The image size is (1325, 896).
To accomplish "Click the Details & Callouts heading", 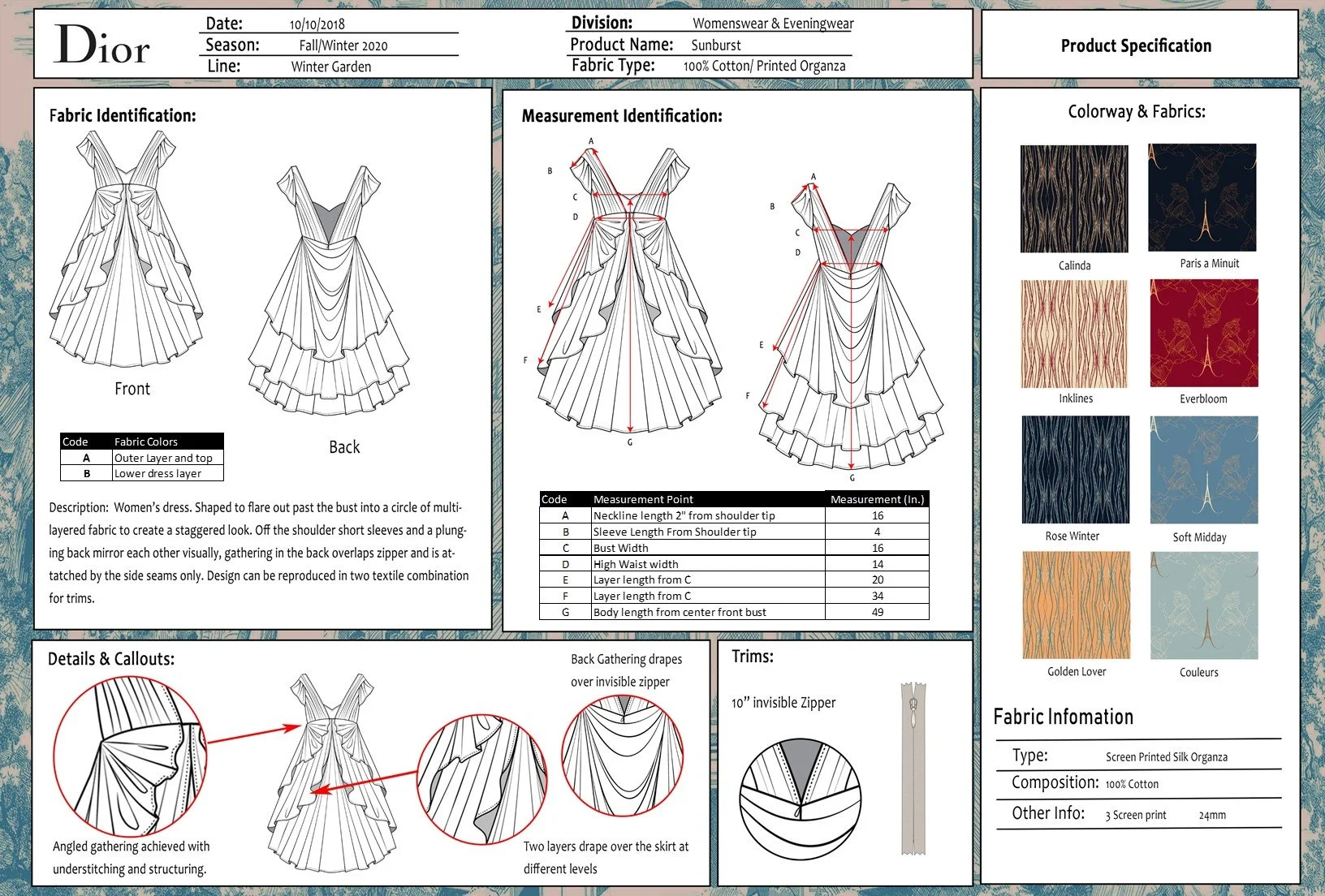I will click(111, 659).
